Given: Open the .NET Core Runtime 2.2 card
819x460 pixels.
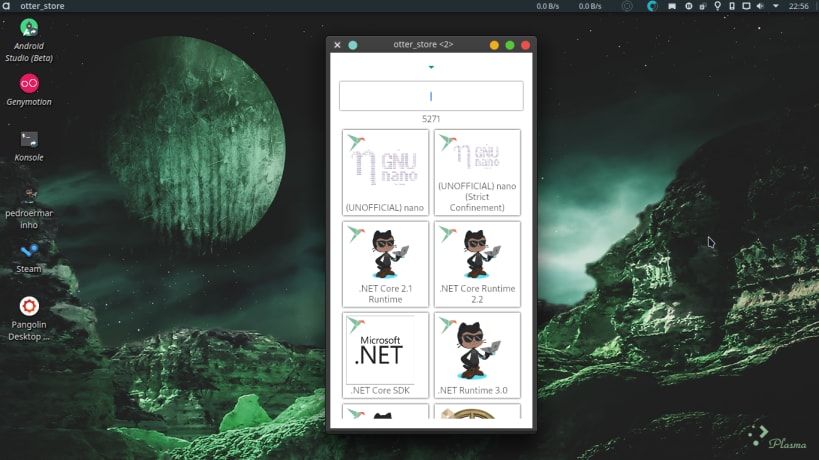Looking at the screenshot, I should pos(477,264).
